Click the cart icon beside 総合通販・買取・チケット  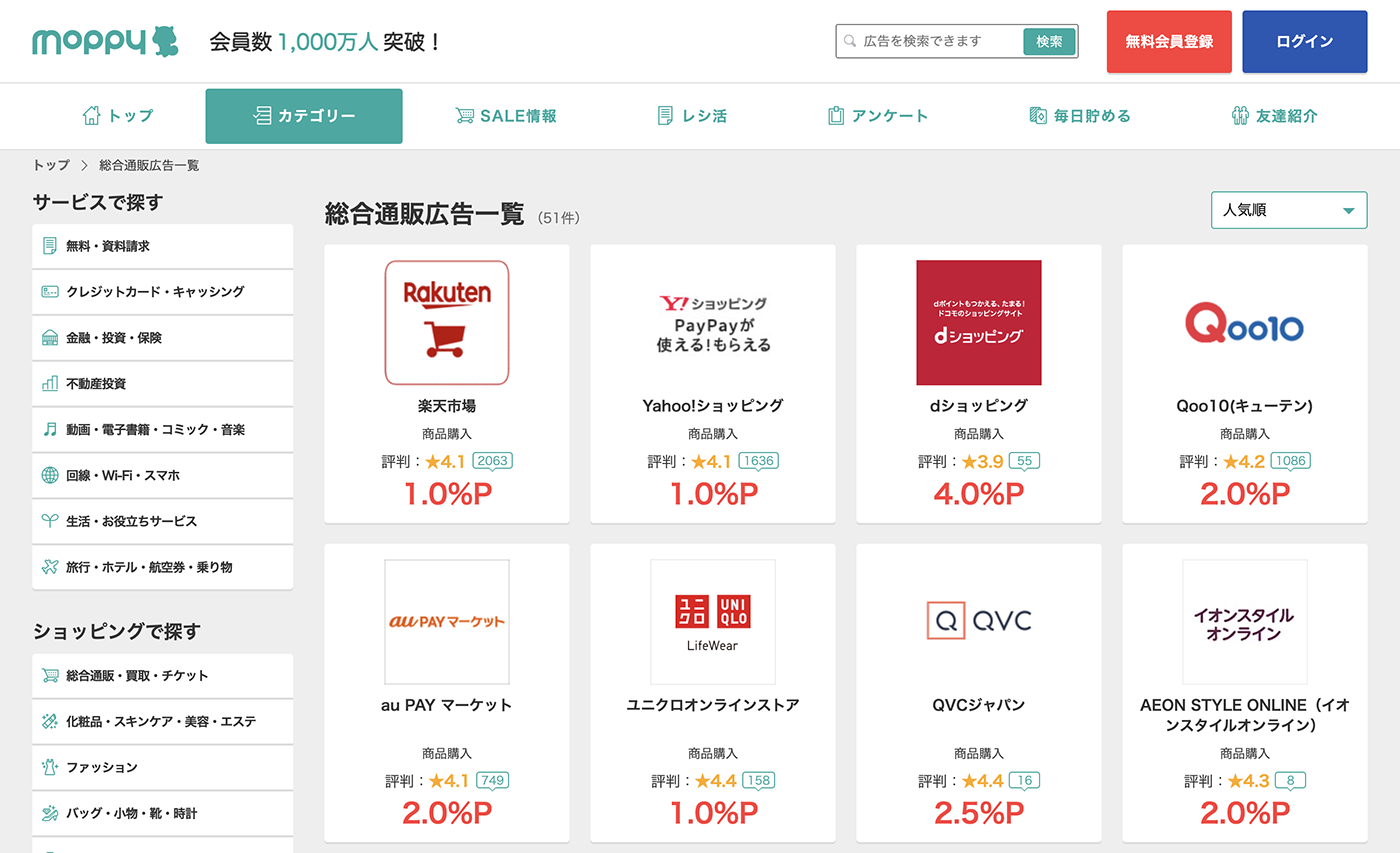50,675
